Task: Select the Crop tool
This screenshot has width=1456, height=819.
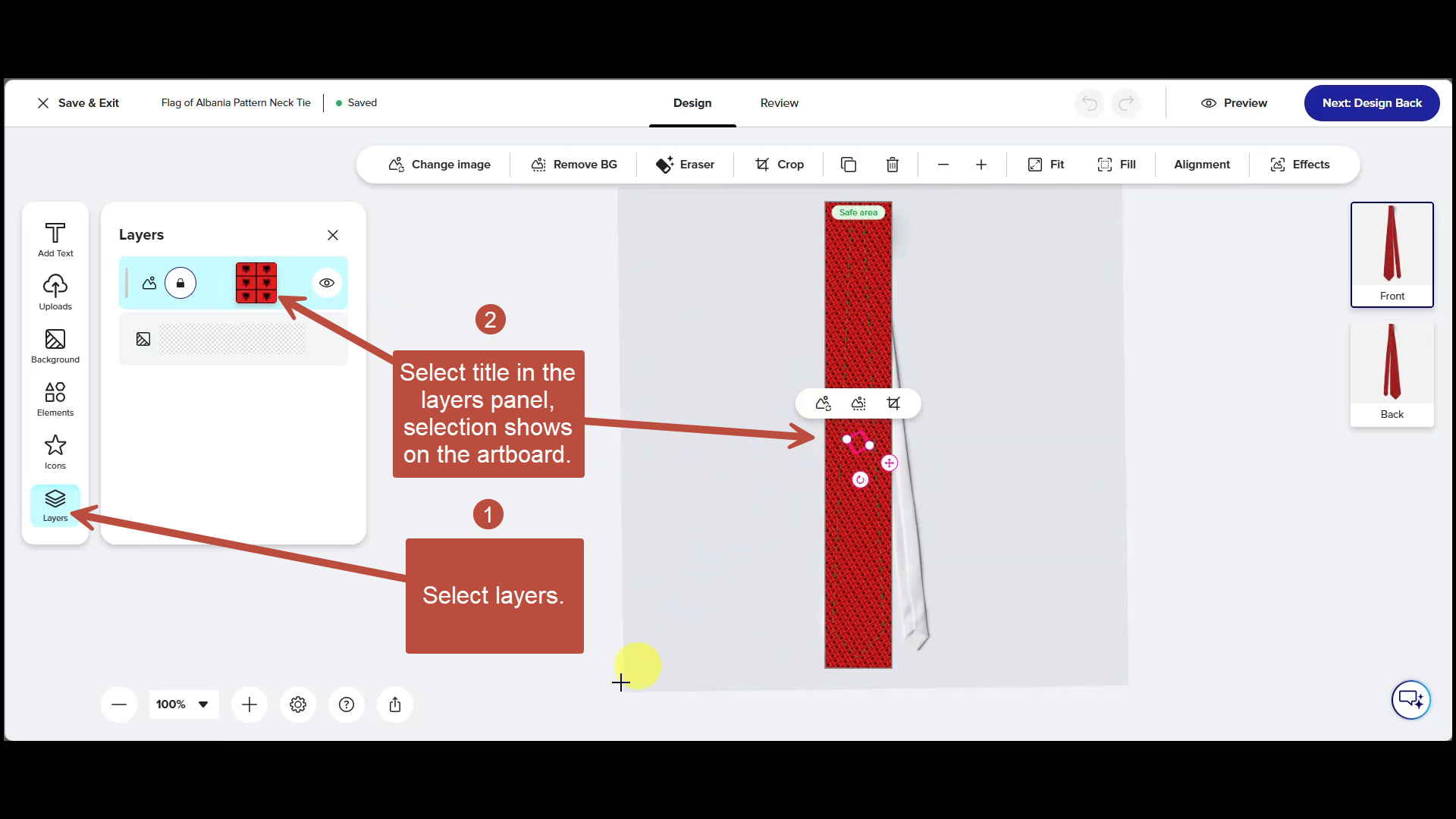Action: [780, 165]
